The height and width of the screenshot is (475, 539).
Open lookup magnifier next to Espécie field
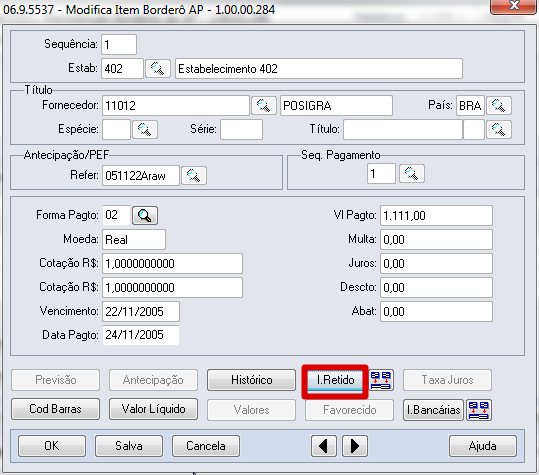tap(145, 129)
